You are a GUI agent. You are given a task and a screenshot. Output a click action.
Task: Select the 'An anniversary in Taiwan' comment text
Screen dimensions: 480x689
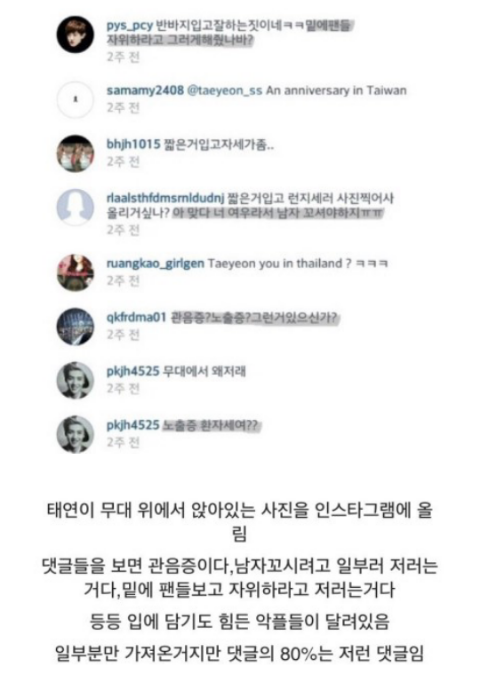point(336,91)
